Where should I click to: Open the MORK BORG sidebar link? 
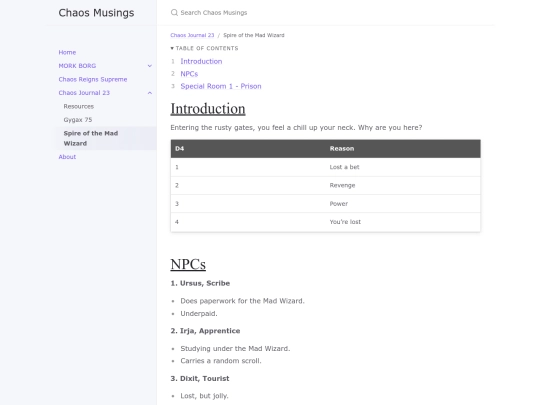click(77, 66)
